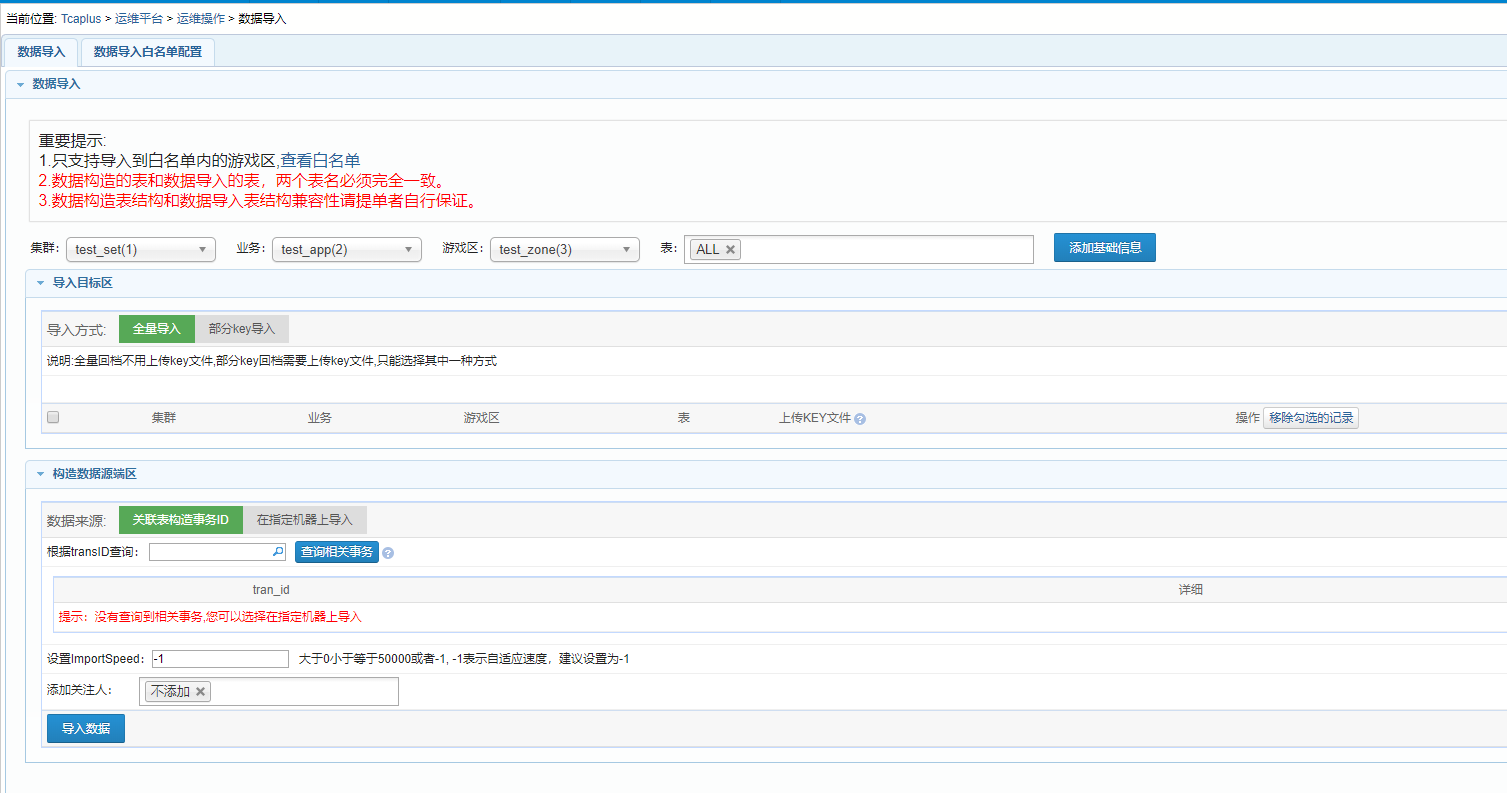This screenshot has width=1507, height=793.
Task: Choose 在指定机器上导入 data source
Action: pyautogui.click(x=305, y=520)
